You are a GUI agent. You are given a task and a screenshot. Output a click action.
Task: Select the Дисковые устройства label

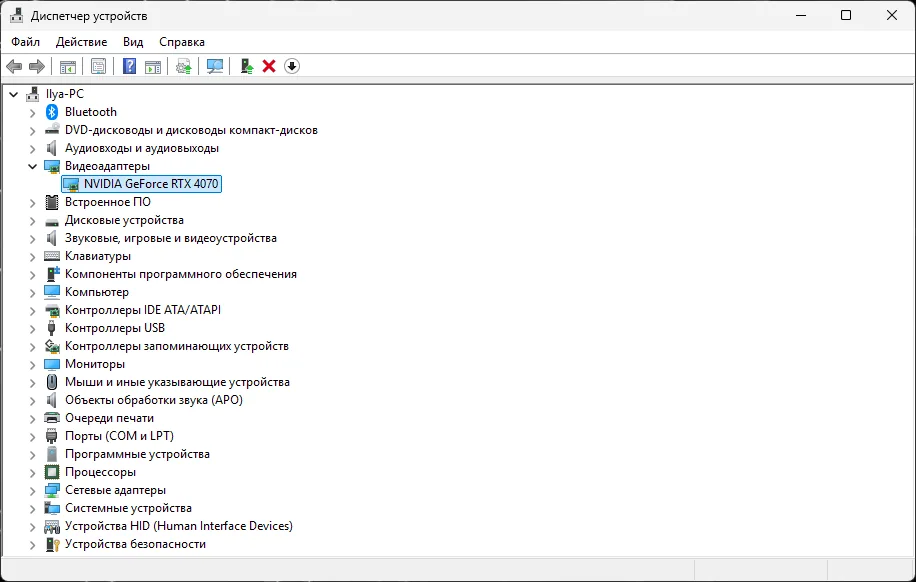pyautogui.click(x=124, y=220)
